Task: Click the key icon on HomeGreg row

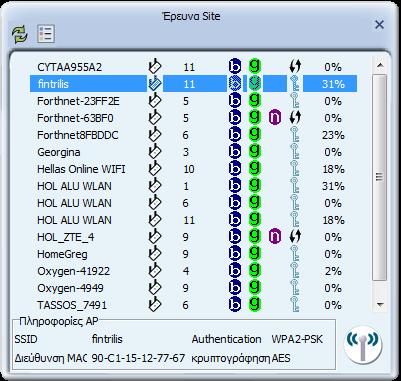Action: (x=295, y=254)
